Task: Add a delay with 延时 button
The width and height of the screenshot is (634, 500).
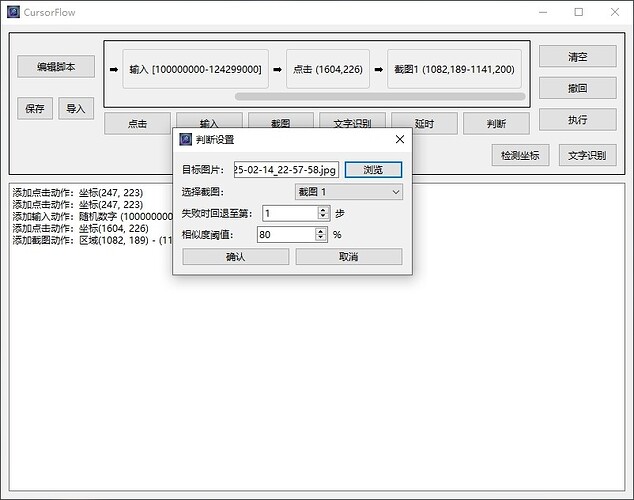Action: click(424, 123)
